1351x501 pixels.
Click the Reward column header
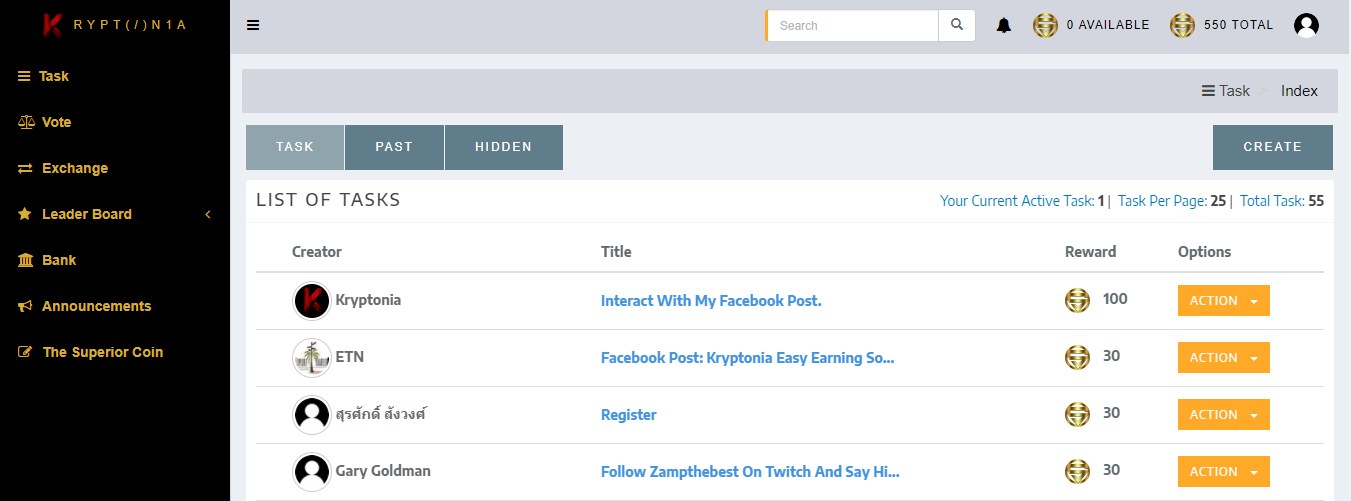1090,252
